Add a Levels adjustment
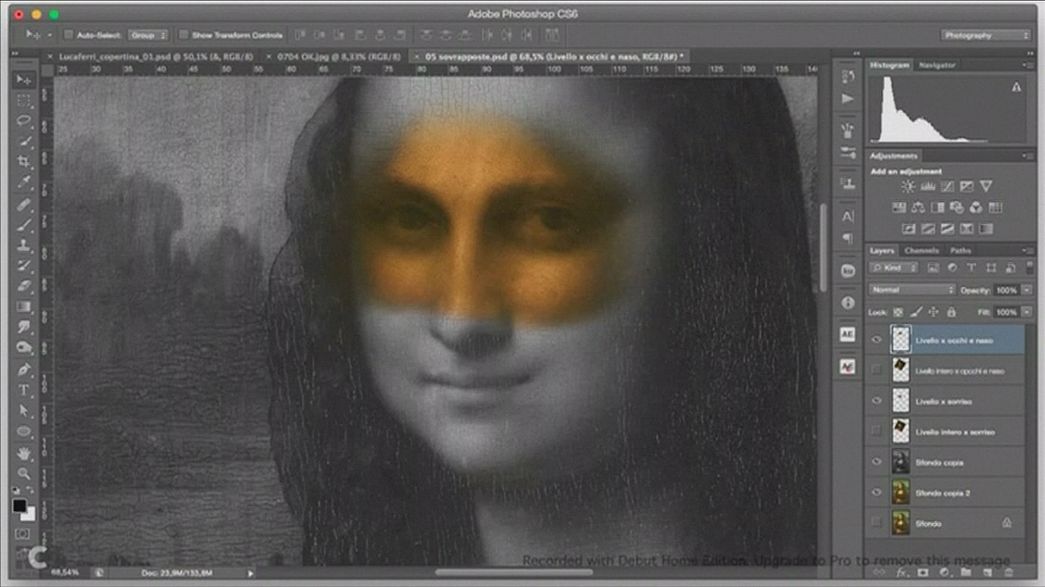Image resolution: width=1045 pixels, height=587 pixels. coord(927,187)
